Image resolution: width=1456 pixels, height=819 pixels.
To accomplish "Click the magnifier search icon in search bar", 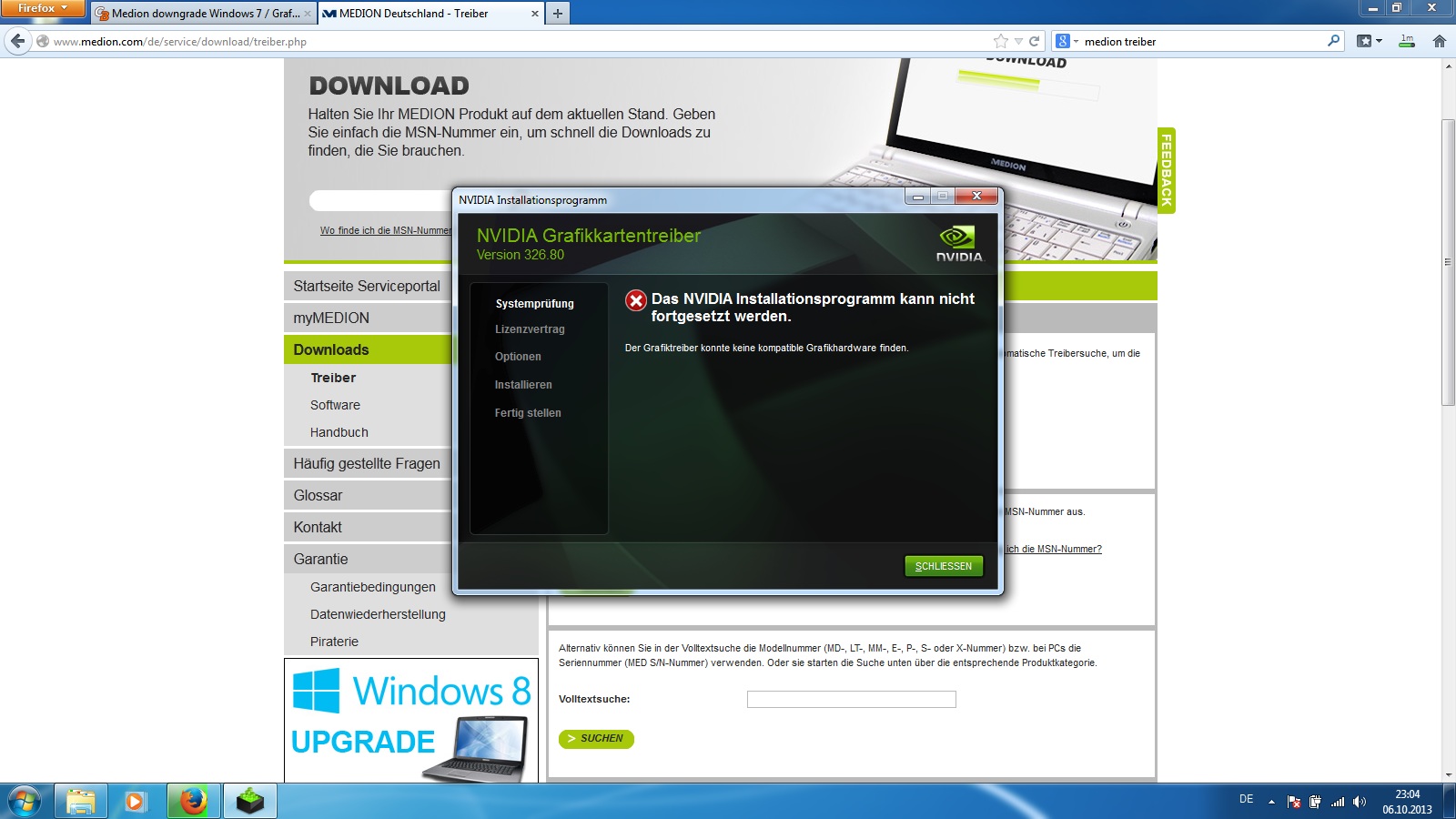I will (x=1333, y=41).
